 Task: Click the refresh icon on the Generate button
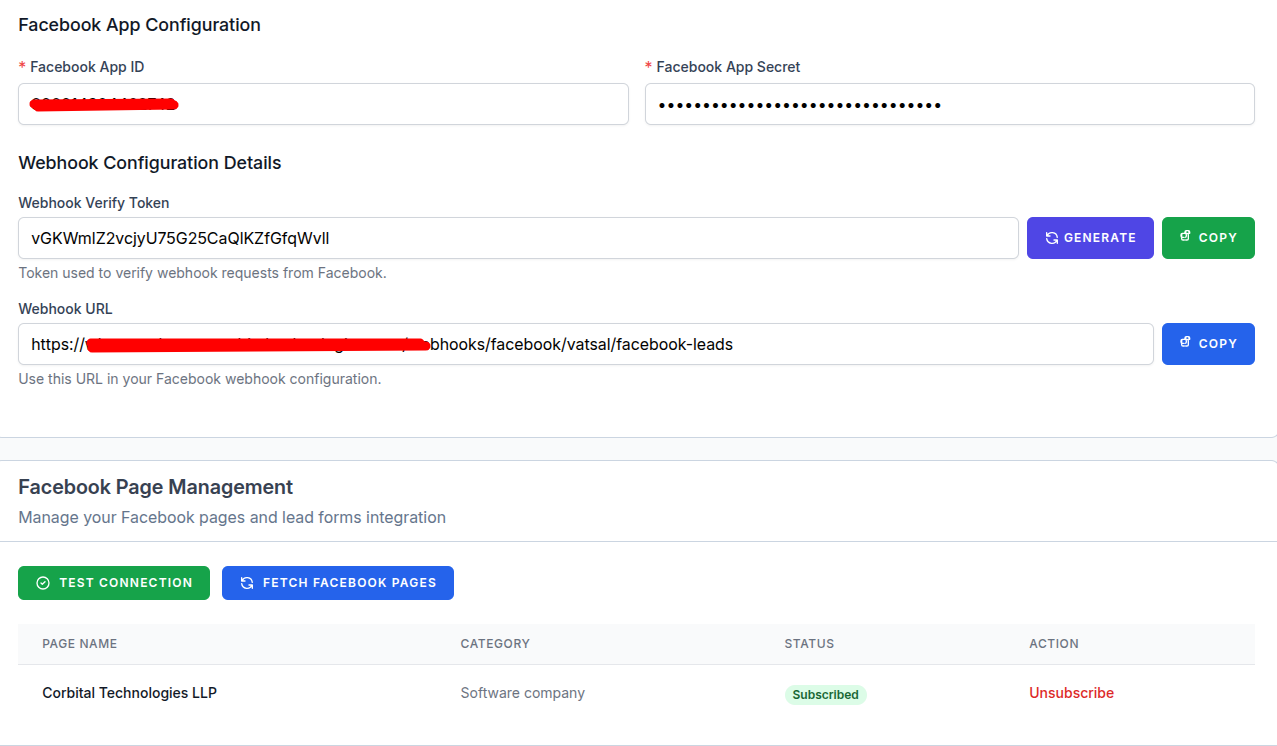(x=1052, y=238)
